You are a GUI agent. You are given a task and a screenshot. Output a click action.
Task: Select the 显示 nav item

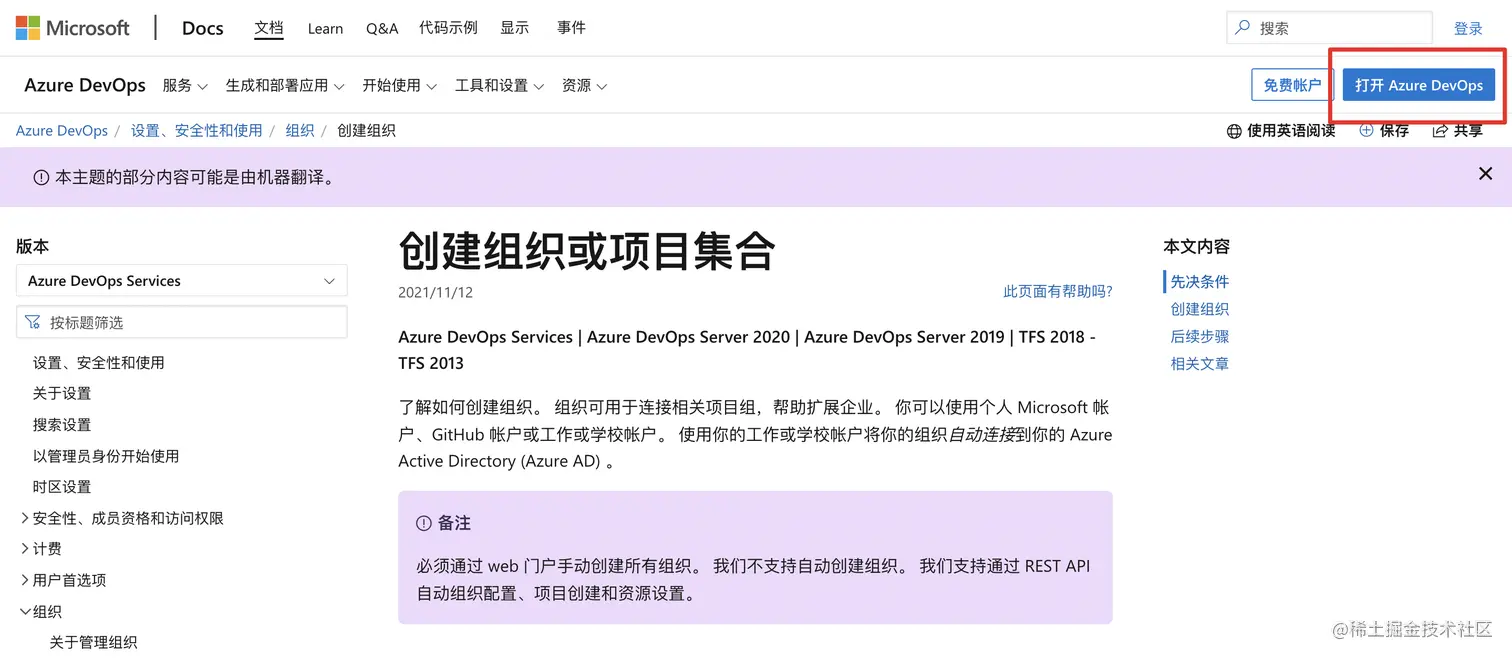[x=515, y=28]
